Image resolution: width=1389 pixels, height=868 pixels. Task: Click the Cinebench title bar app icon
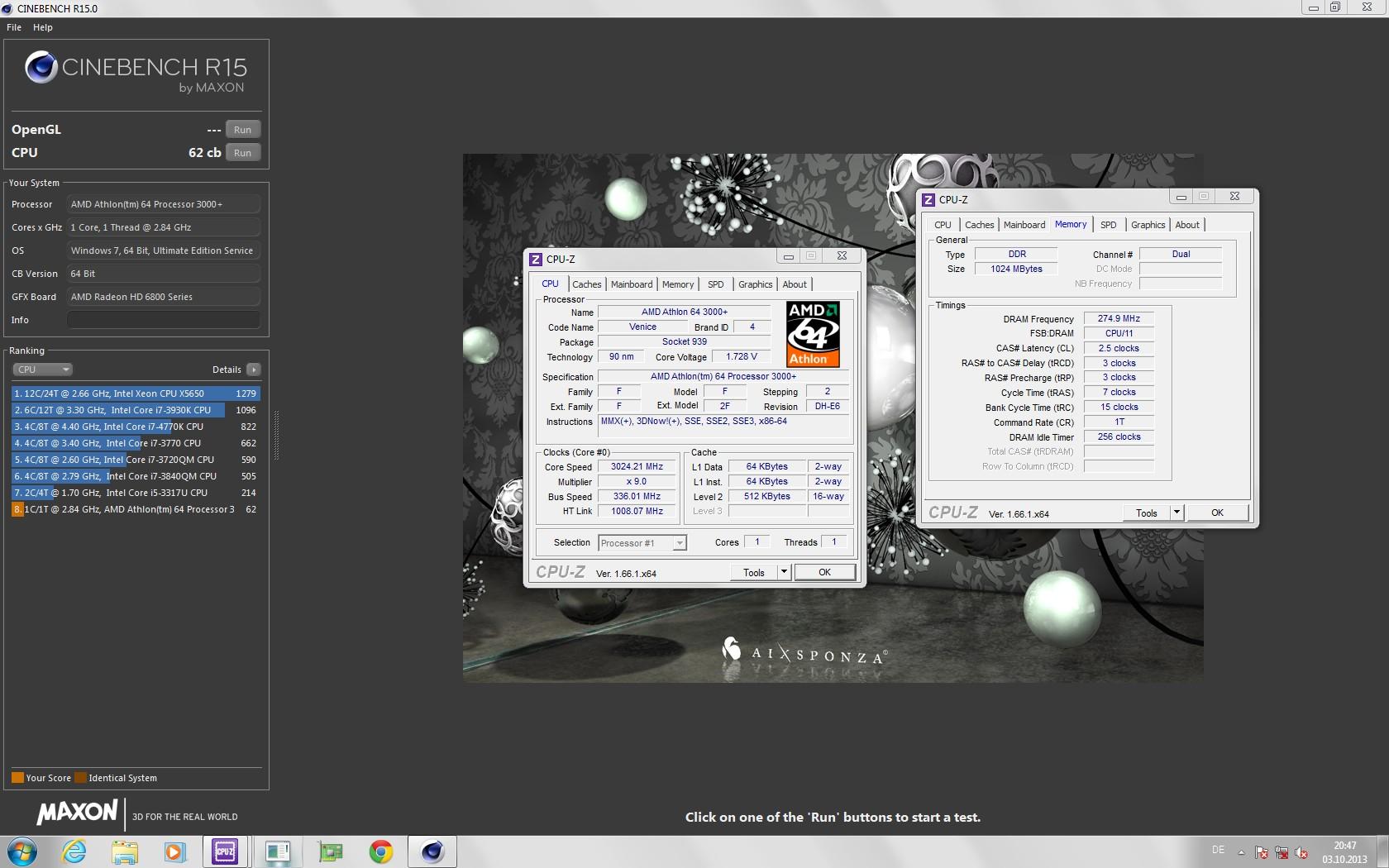(x=8, y=8)
